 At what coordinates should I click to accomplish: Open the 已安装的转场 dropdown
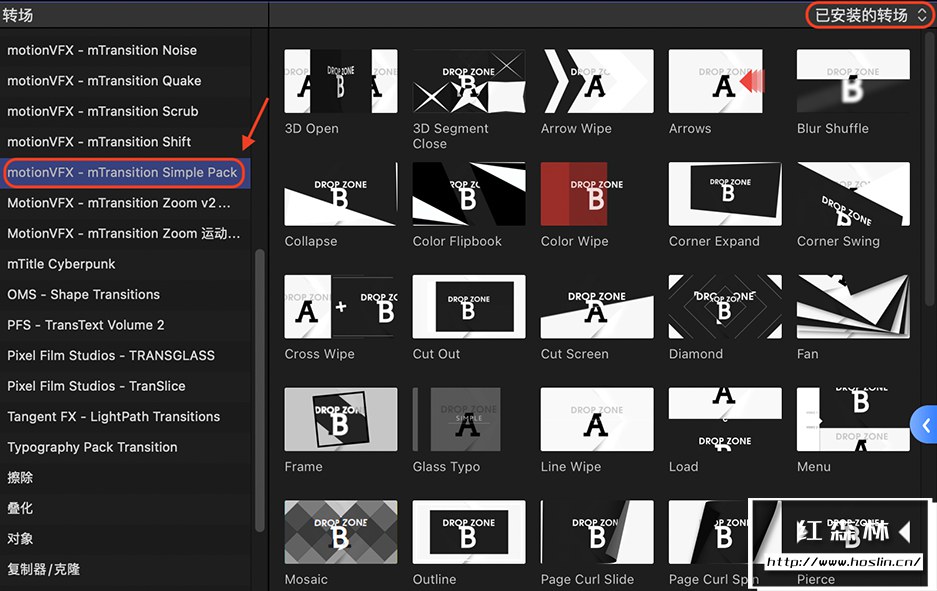(869, 15)
